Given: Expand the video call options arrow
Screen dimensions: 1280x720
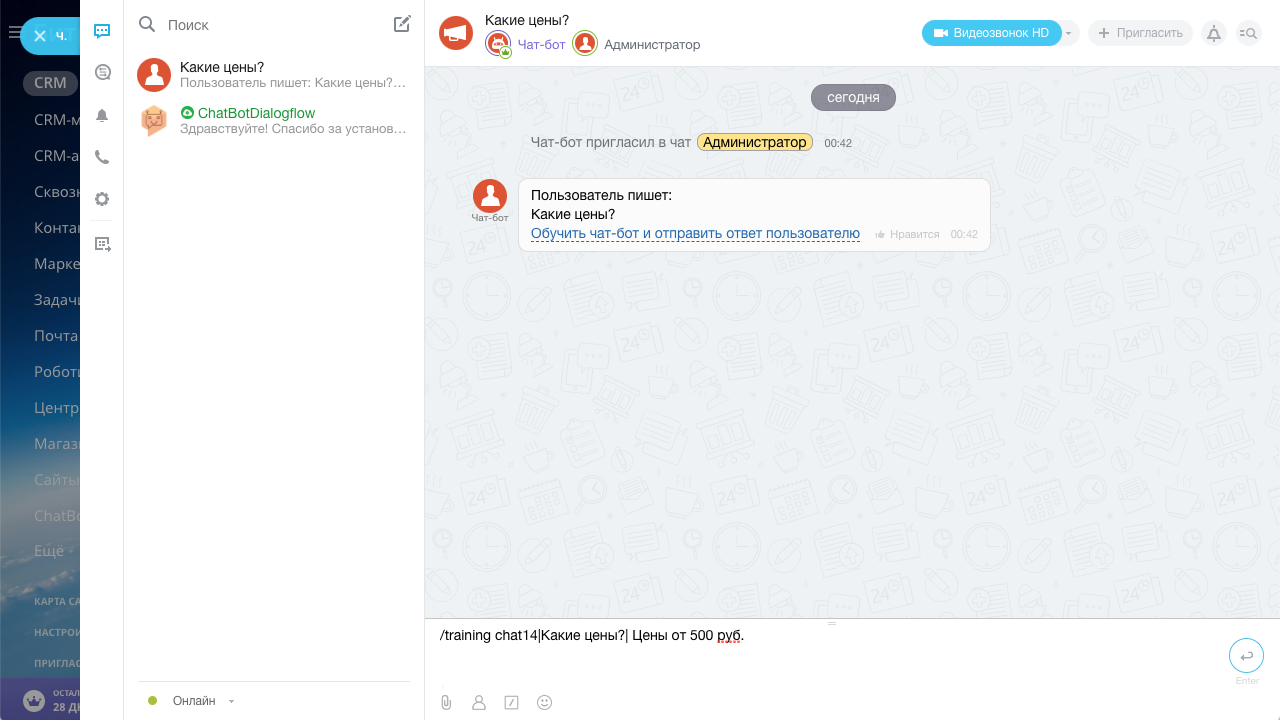Looking at the screenshot, I should click(x=1069, y=33).
